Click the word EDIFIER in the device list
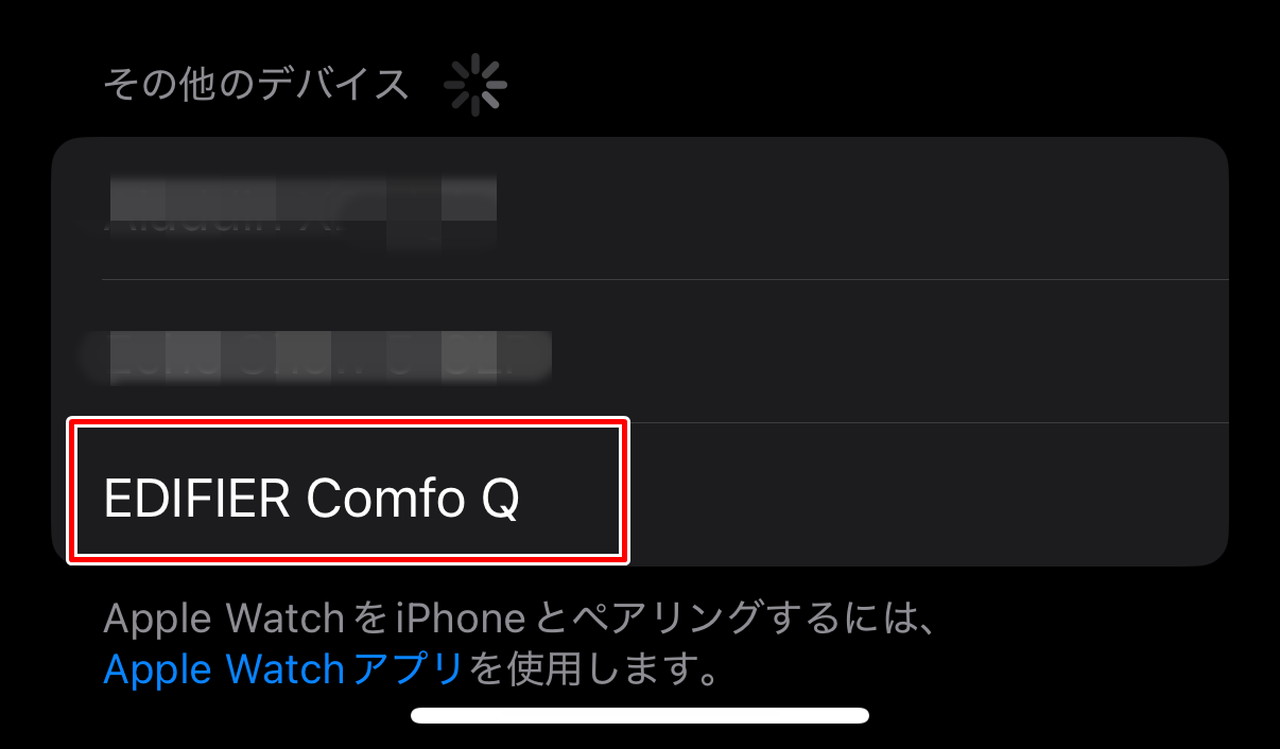 pyautogui.click(x=198, y=498)
